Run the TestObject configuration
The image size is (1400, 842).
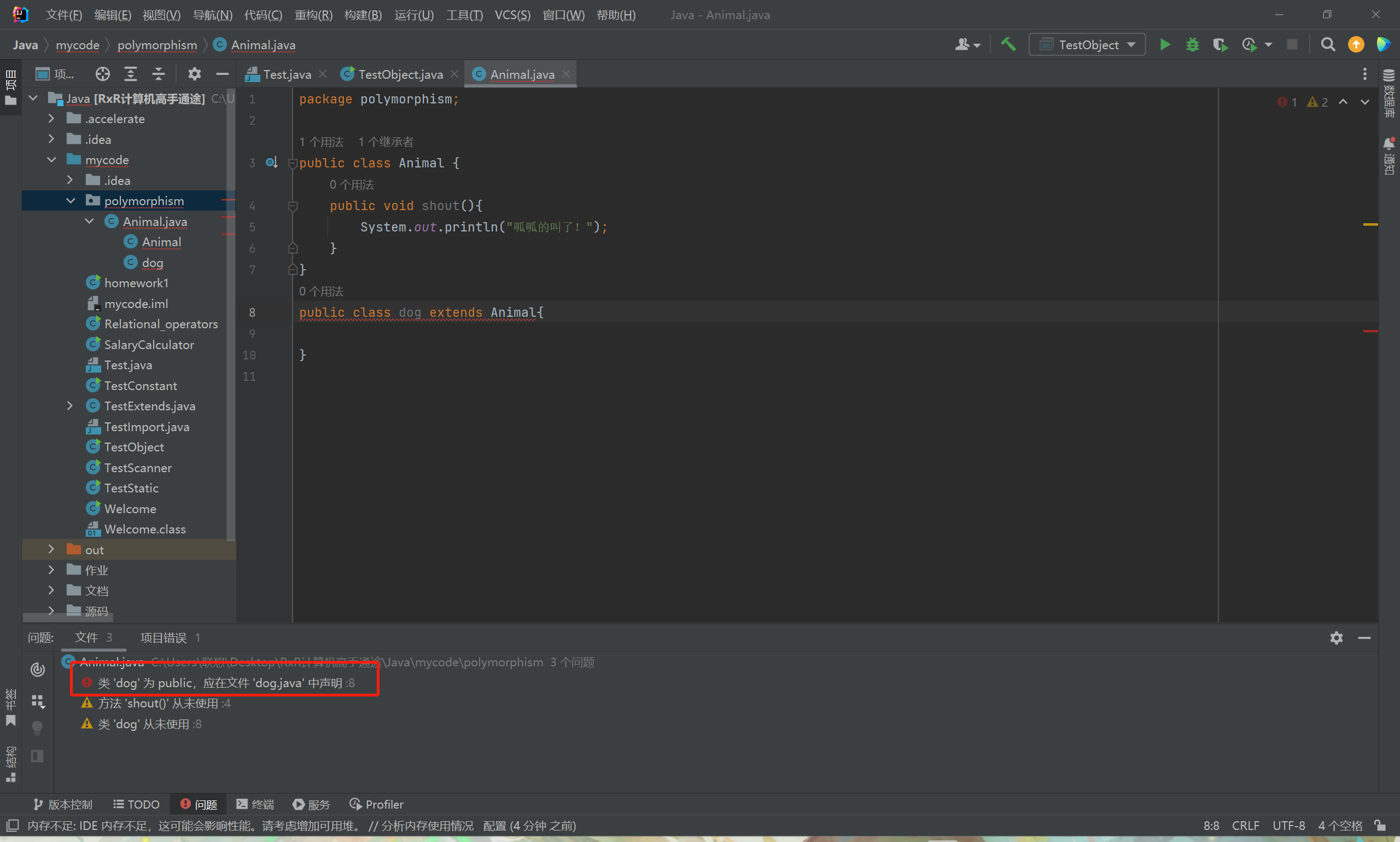[x=1165, y=45]
